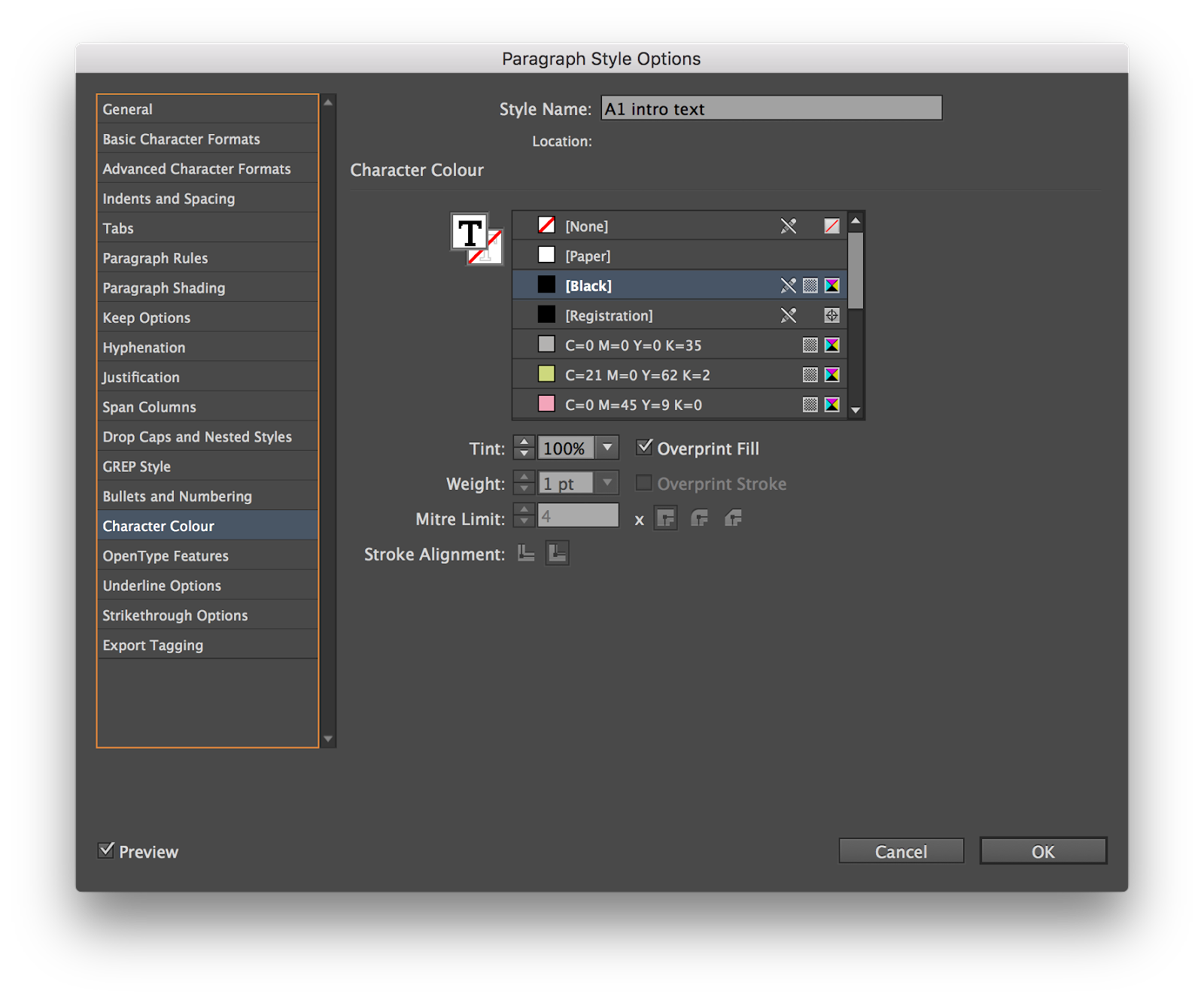Open Span Columns settings

click(x=208, y=407)
